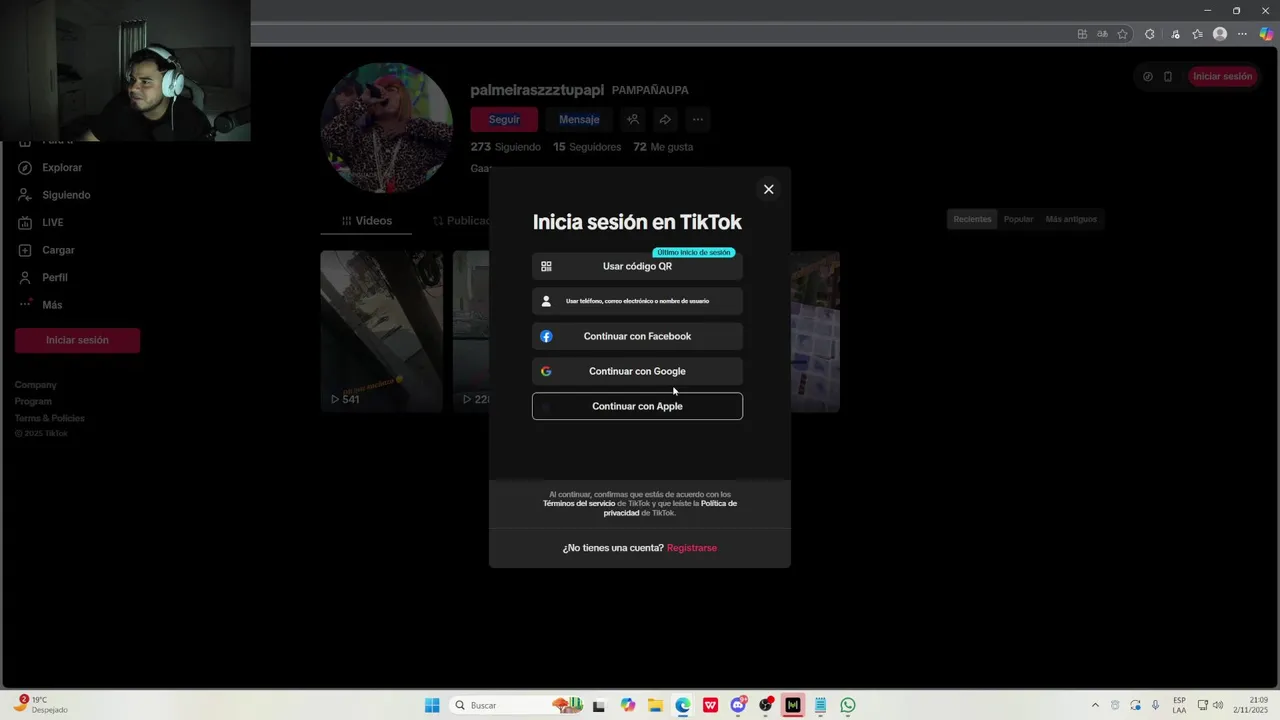Viewport: 1280px width, 720px height.
Task: Open the browser favorites list icon
Action: click(1197, 34)
